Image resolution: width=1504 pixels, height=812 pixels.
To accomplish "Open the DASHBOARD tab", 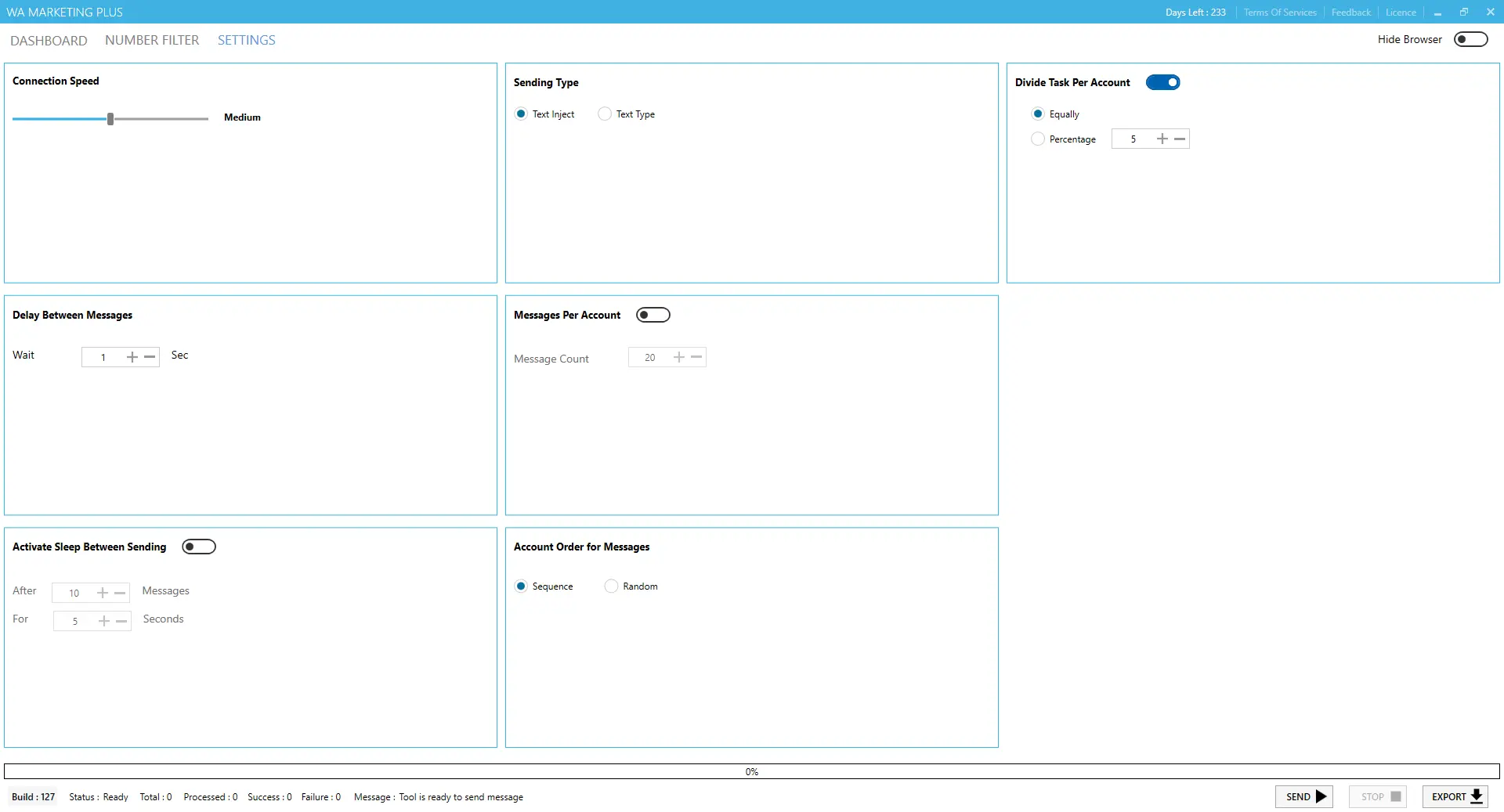I will coord(49,40).
